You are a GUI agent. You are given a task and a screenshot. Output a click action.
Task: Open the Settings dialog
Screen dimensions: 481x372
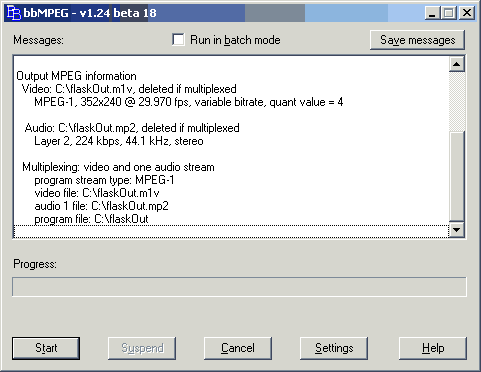click(x=334, y=348)
